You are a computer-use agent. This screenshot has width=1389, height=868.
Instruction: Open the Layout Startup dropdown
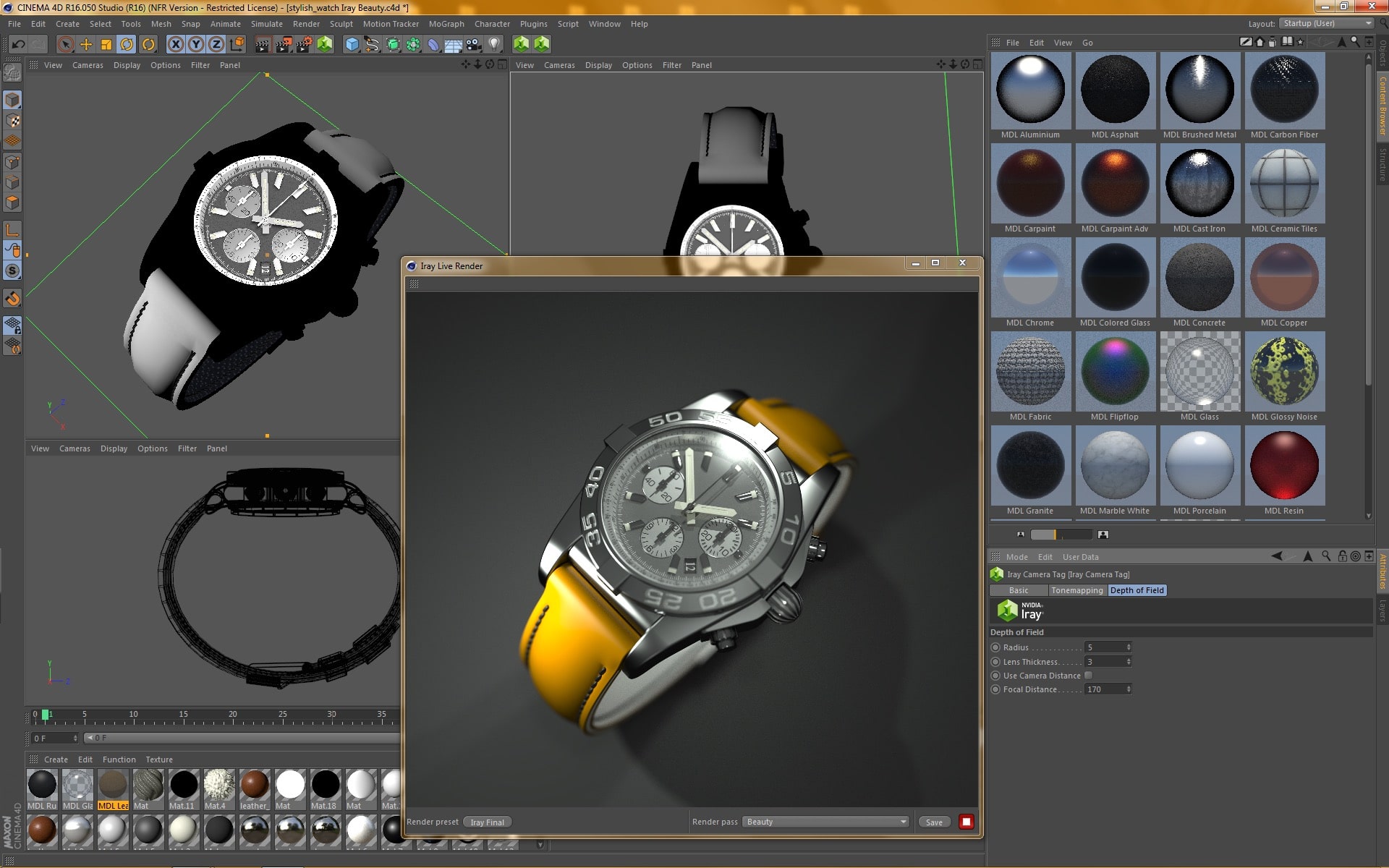coord(1327,23)
